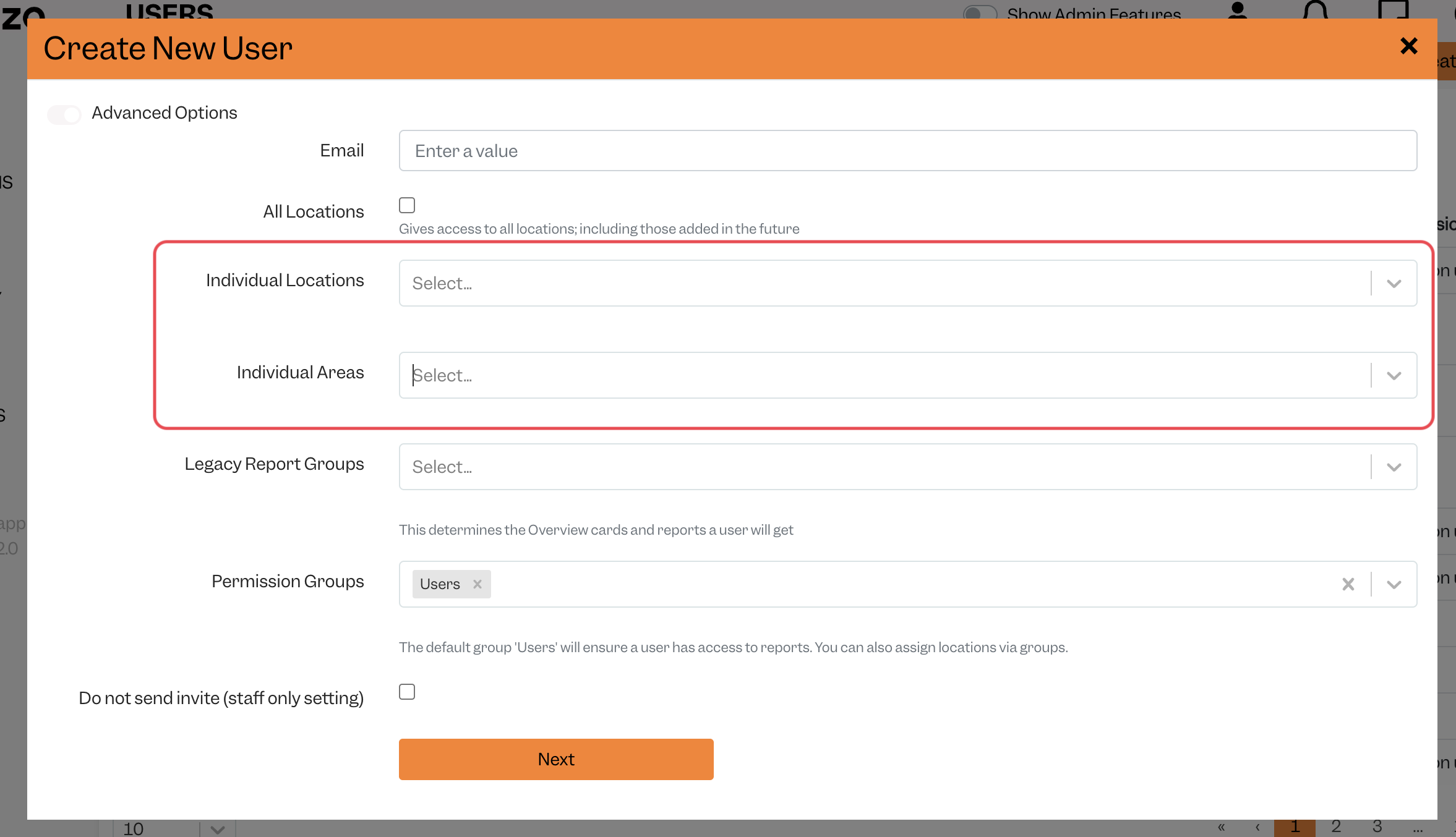The image size is (1456, 837).
Task: Click the All Locations label
Action: click(x=314, y=211)
